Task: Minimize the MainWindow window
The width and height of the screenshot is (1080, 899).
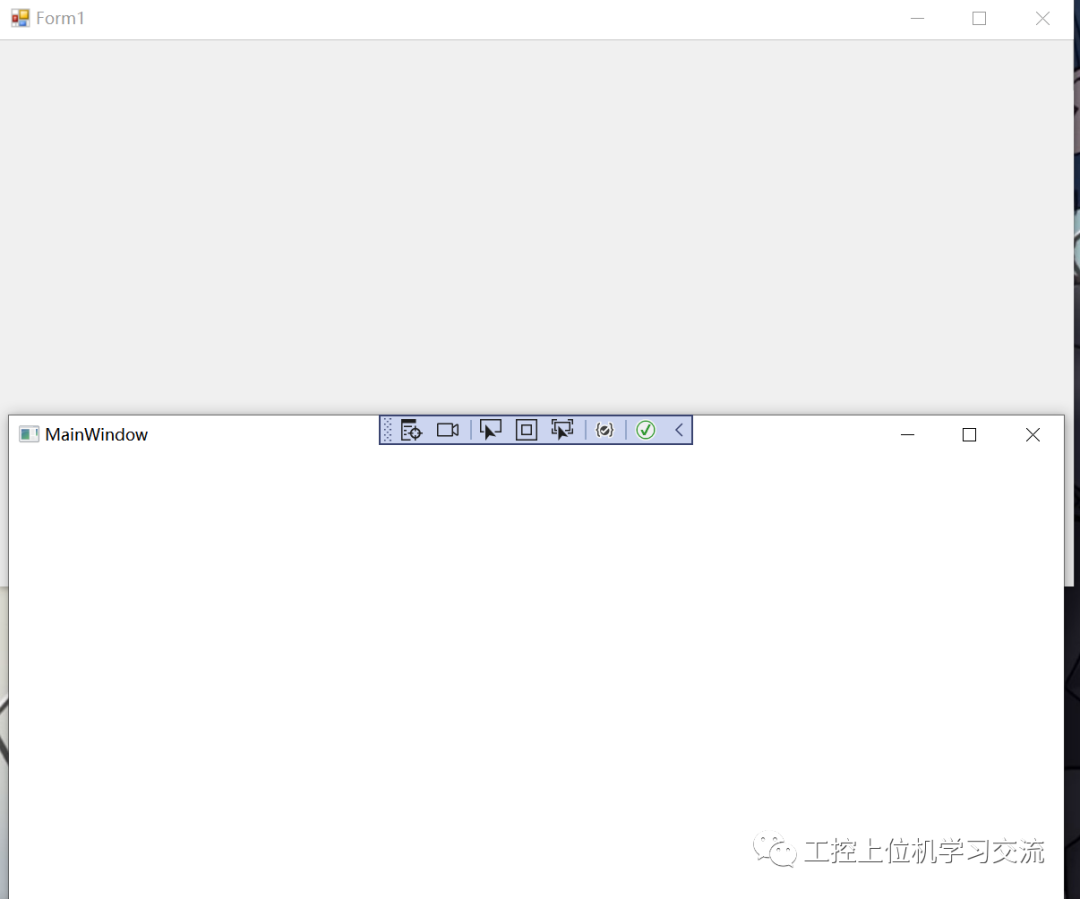Action: [907, 435]
